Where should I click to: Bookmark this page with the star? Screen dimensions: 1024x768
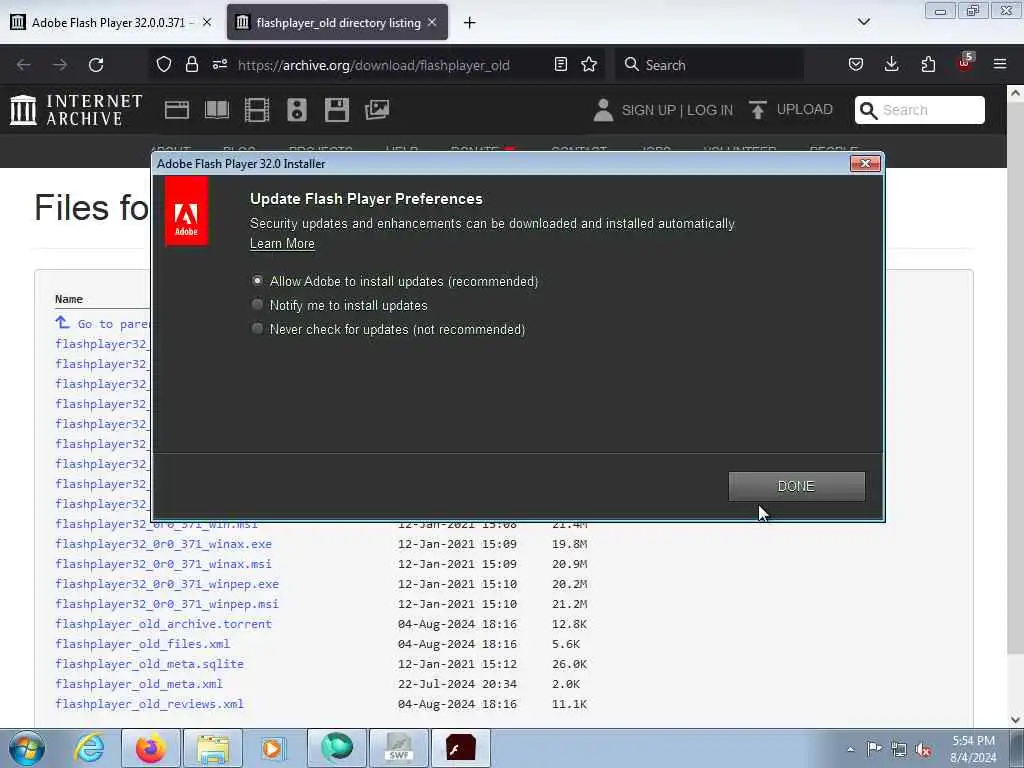[589, 64]
